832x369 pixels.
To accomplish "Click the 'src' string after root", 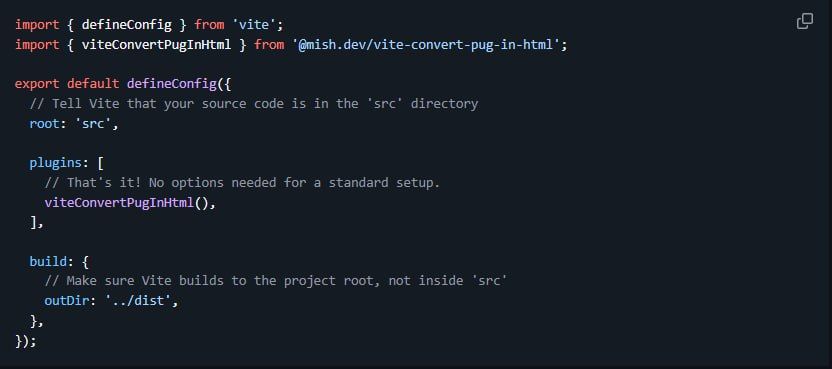I will (93, 123).
